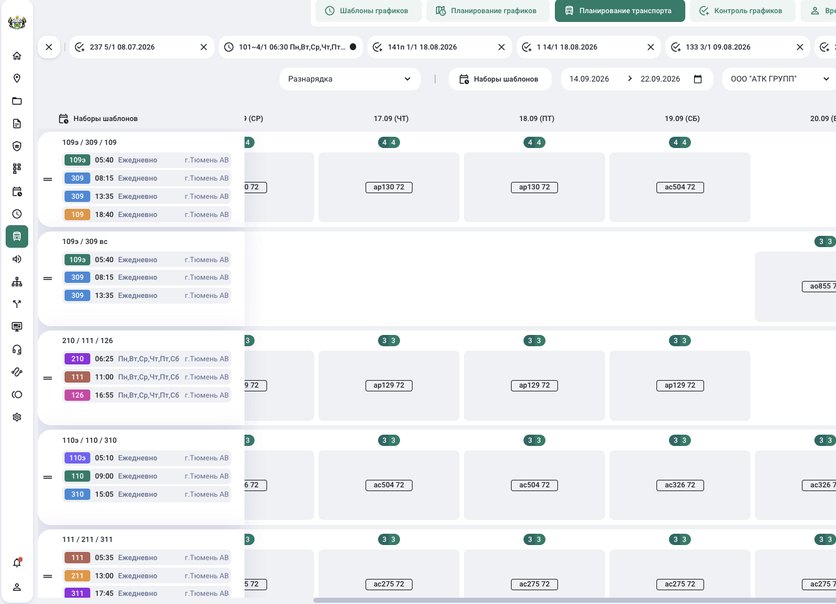Switch to Планирование графиков tab
The width and height of the screenshot is (836, 604).
487,11
